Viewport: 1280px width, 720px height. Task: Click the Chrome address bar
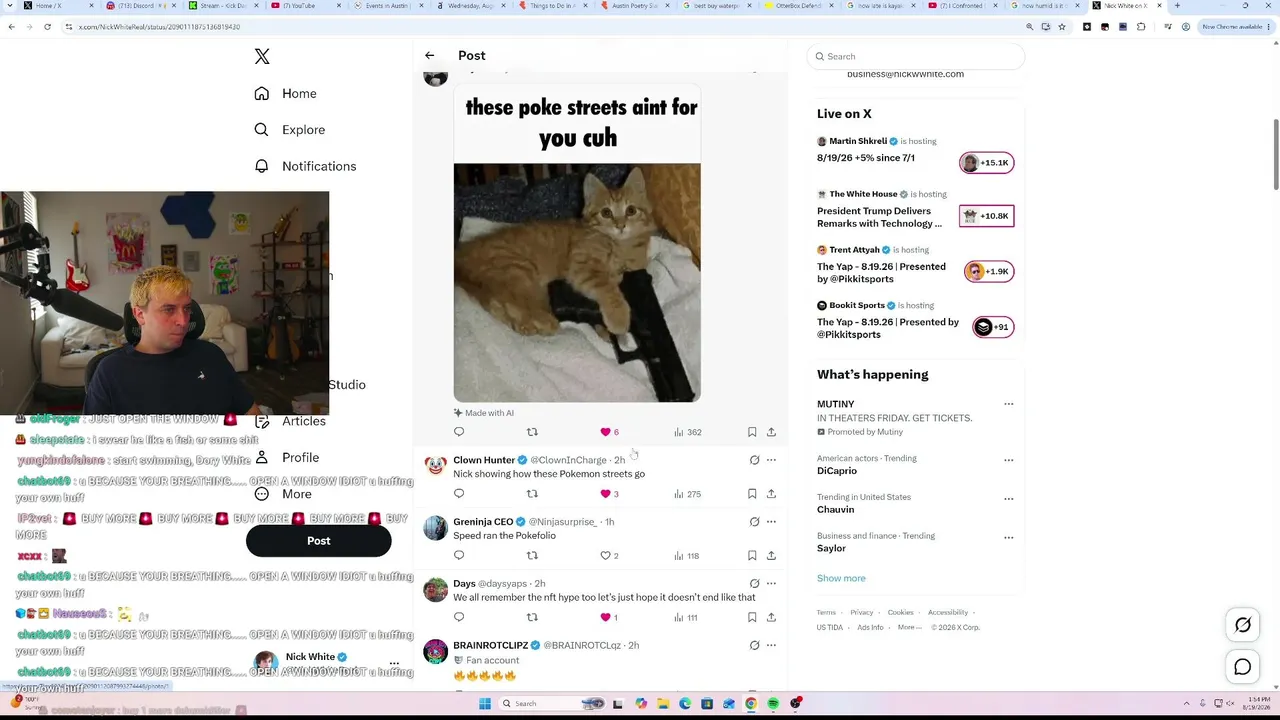[540, 27]
